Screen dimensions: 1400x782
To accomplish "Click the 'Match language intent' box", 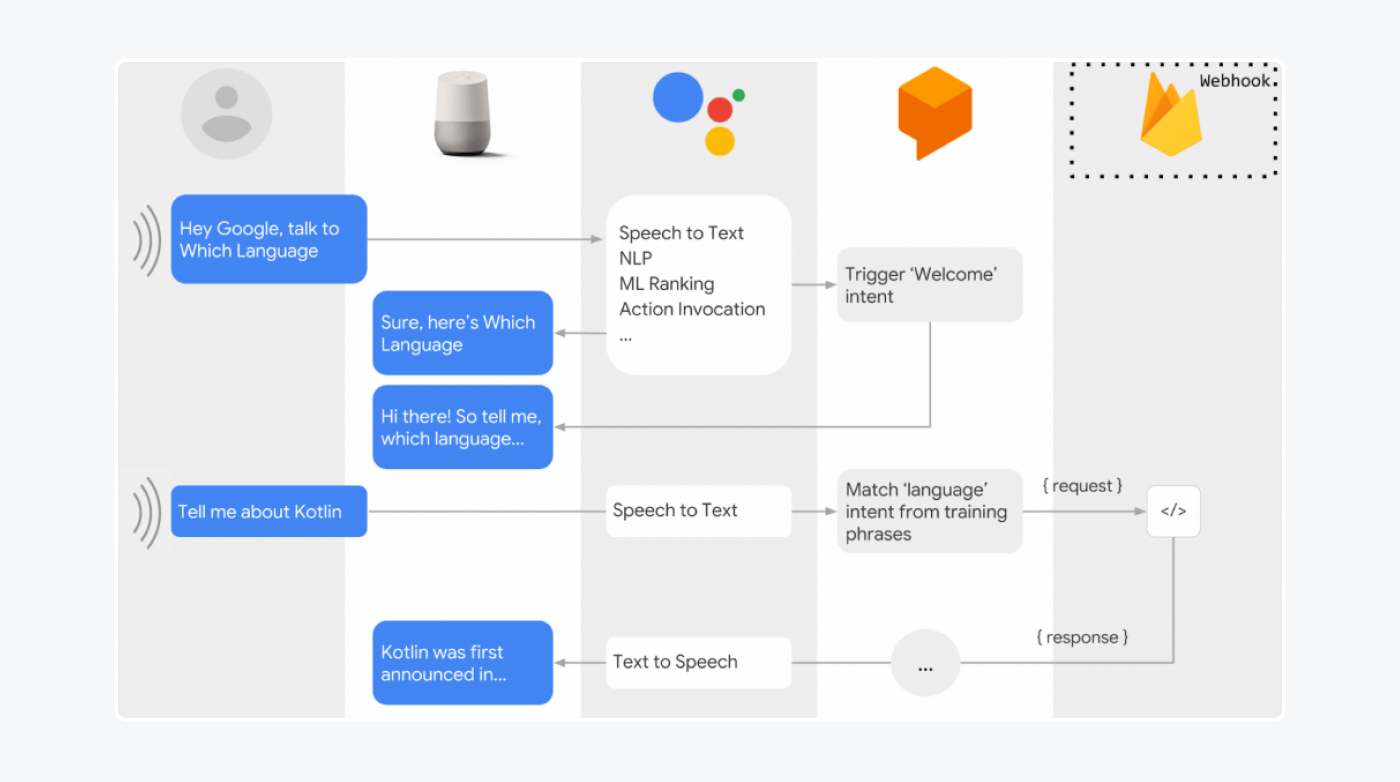I will (929, 511).
